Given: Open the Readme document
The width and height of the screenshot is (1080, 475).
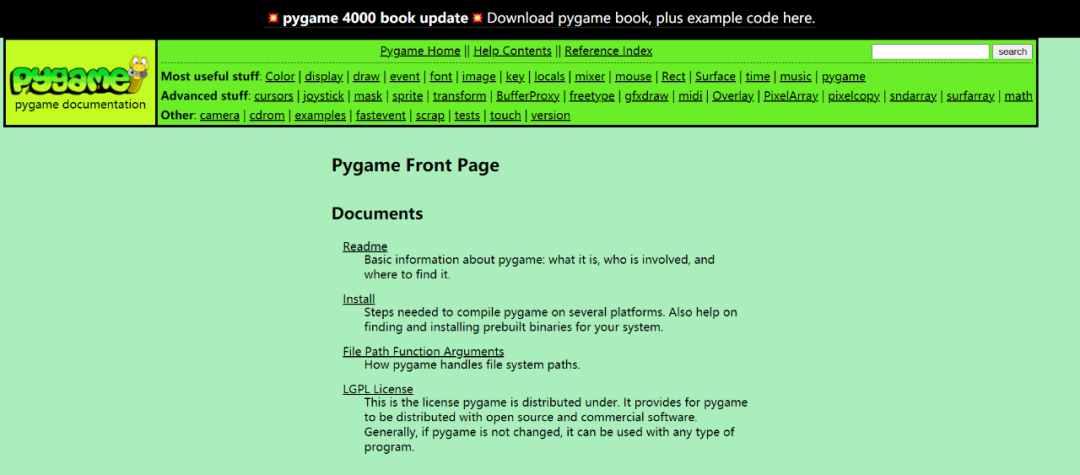Looking at the screenshot, I should click(365, 246).
